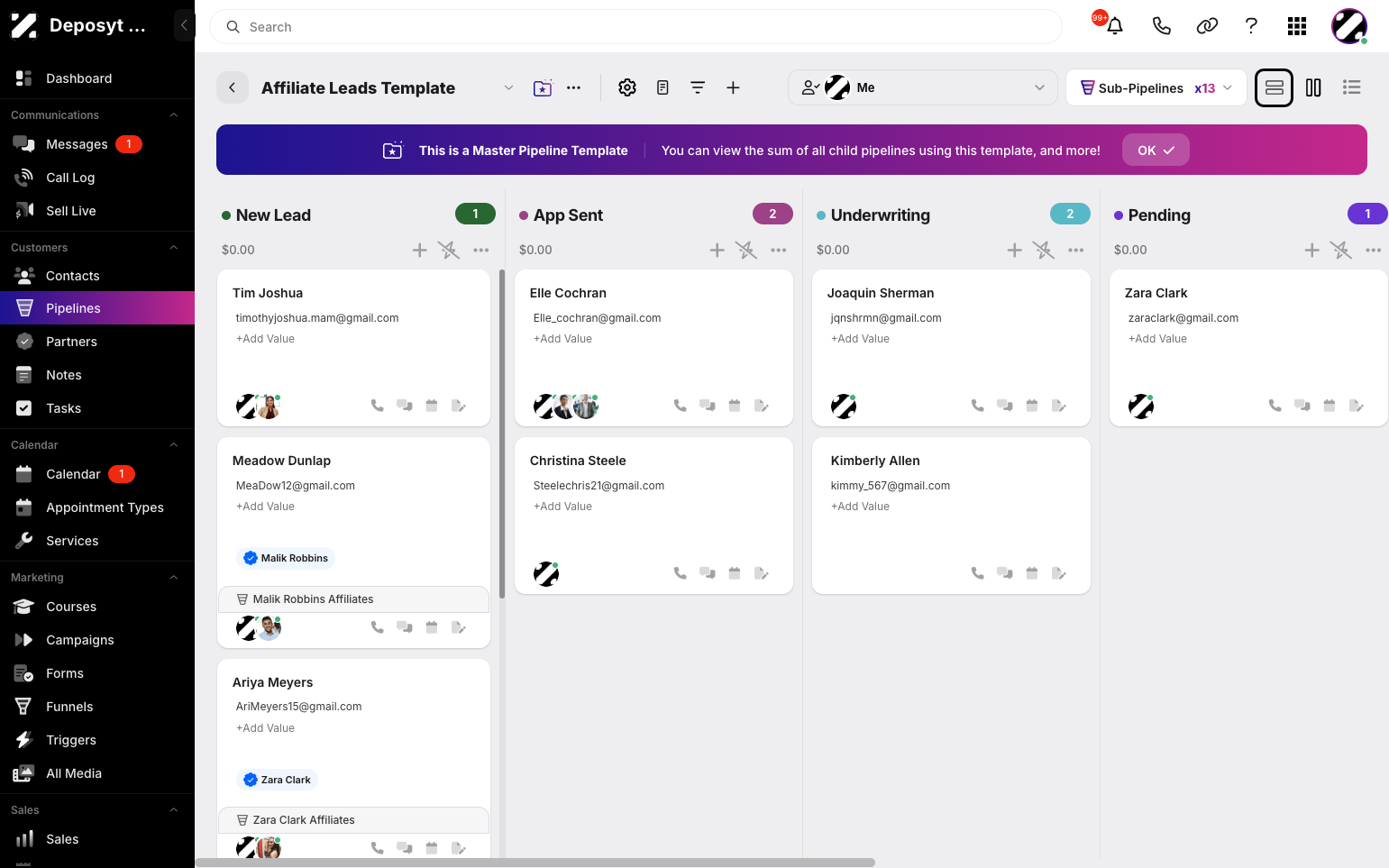Image resolution: width=1389 pixels, height=868 pixels.
Task: Add a note on Zara Clark card
Action: coord(1357,406)
